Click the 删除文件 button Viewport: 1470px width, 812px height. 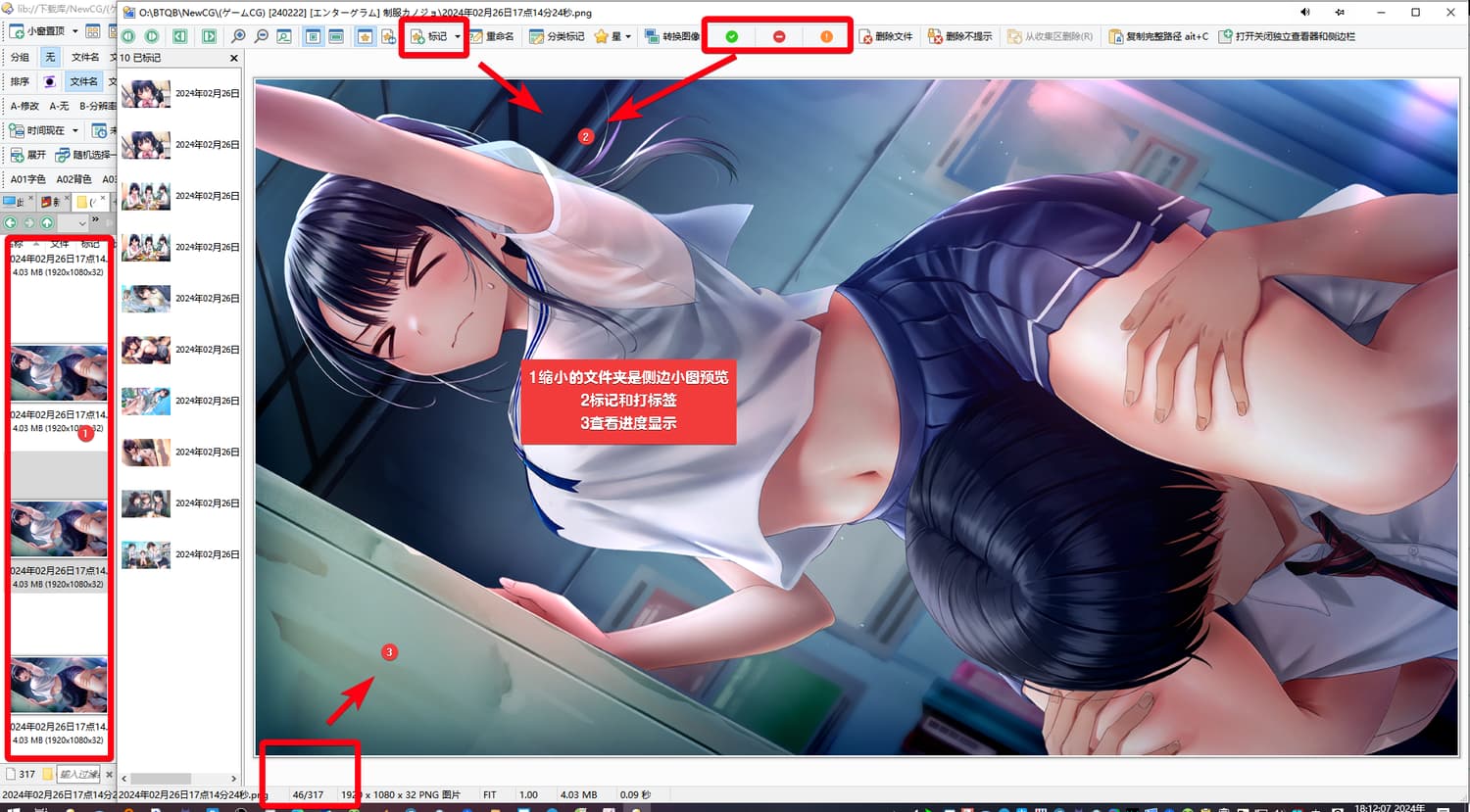tap(886, 36)
